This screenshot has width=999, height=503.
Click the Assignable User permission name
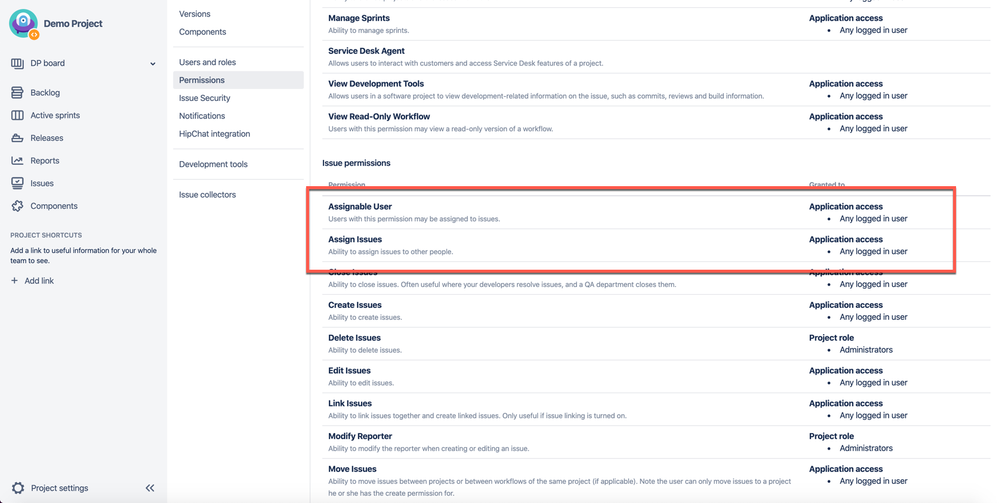click(360, 207)
